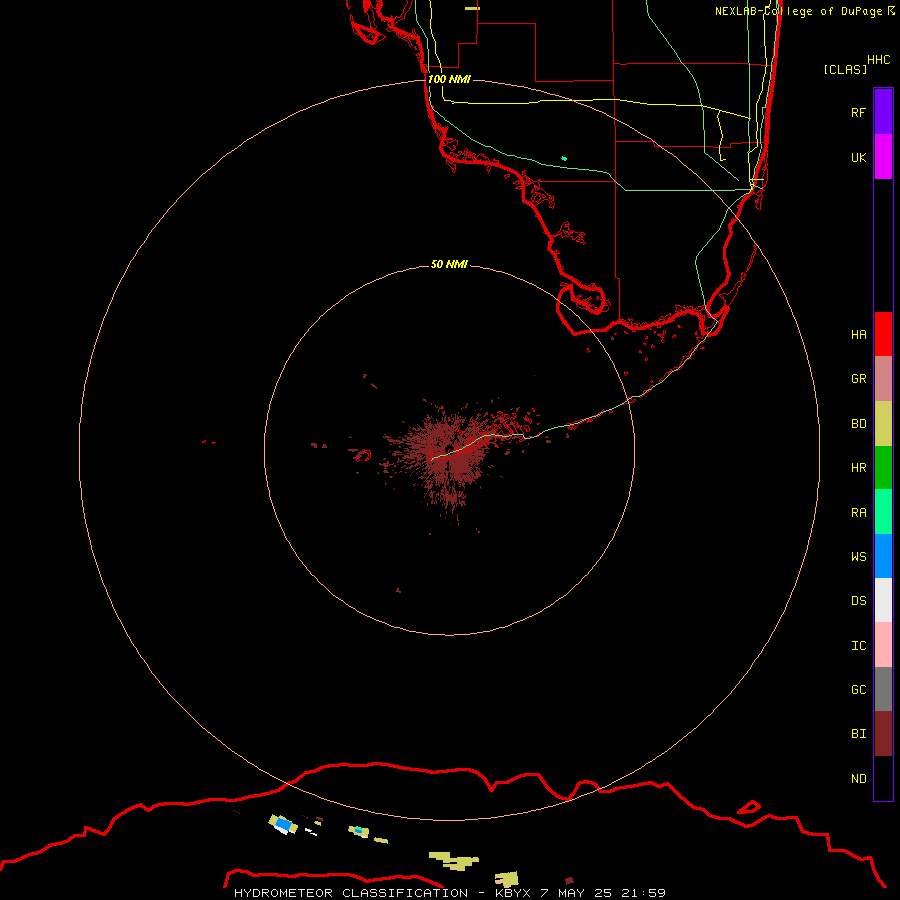900x900 pixels.
Task: Click the HA red legend swatch
Action: click(883, 334)
